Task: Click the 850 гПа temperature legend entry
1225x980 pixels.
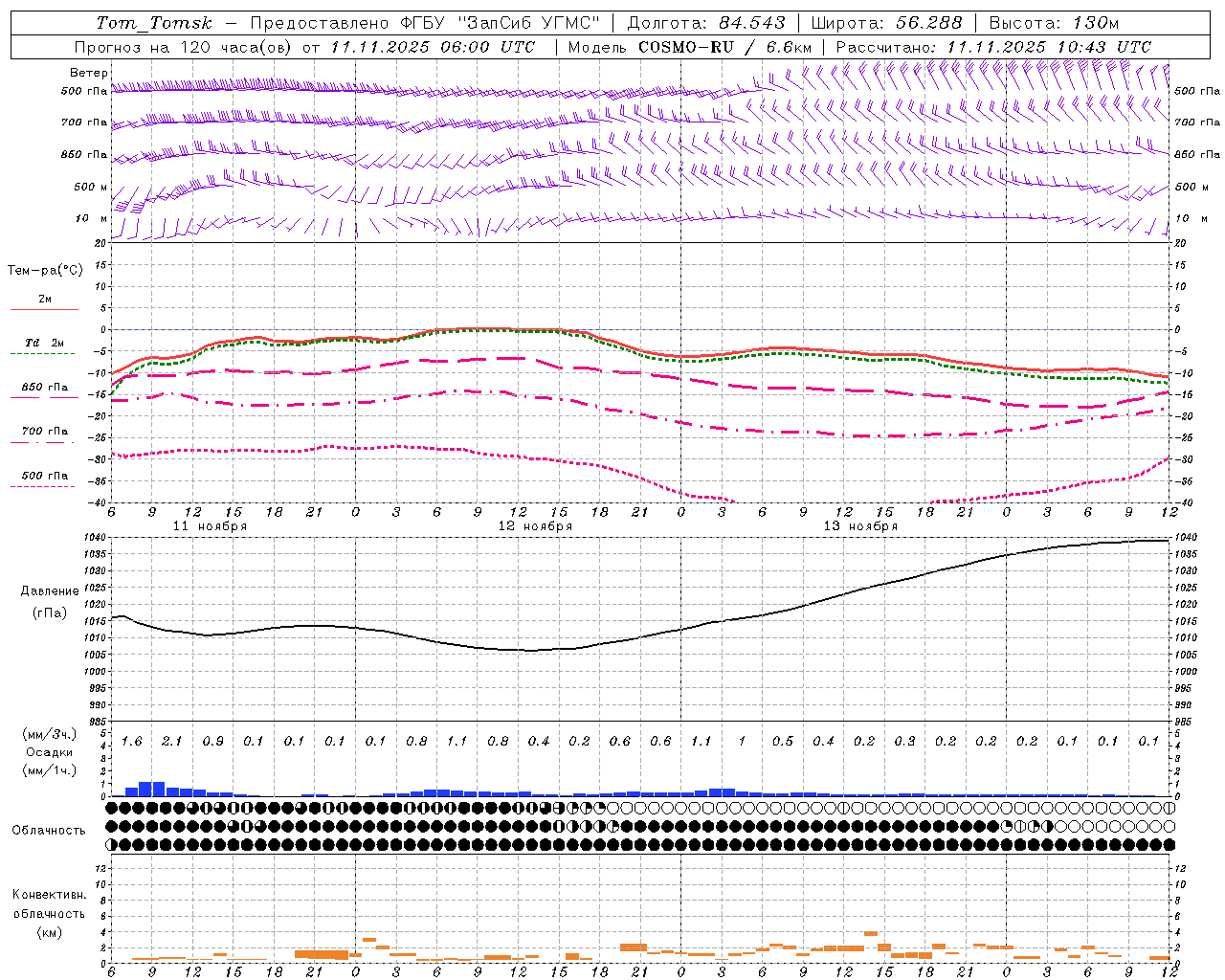Action: pyautogui.click(x=45, y=388)
